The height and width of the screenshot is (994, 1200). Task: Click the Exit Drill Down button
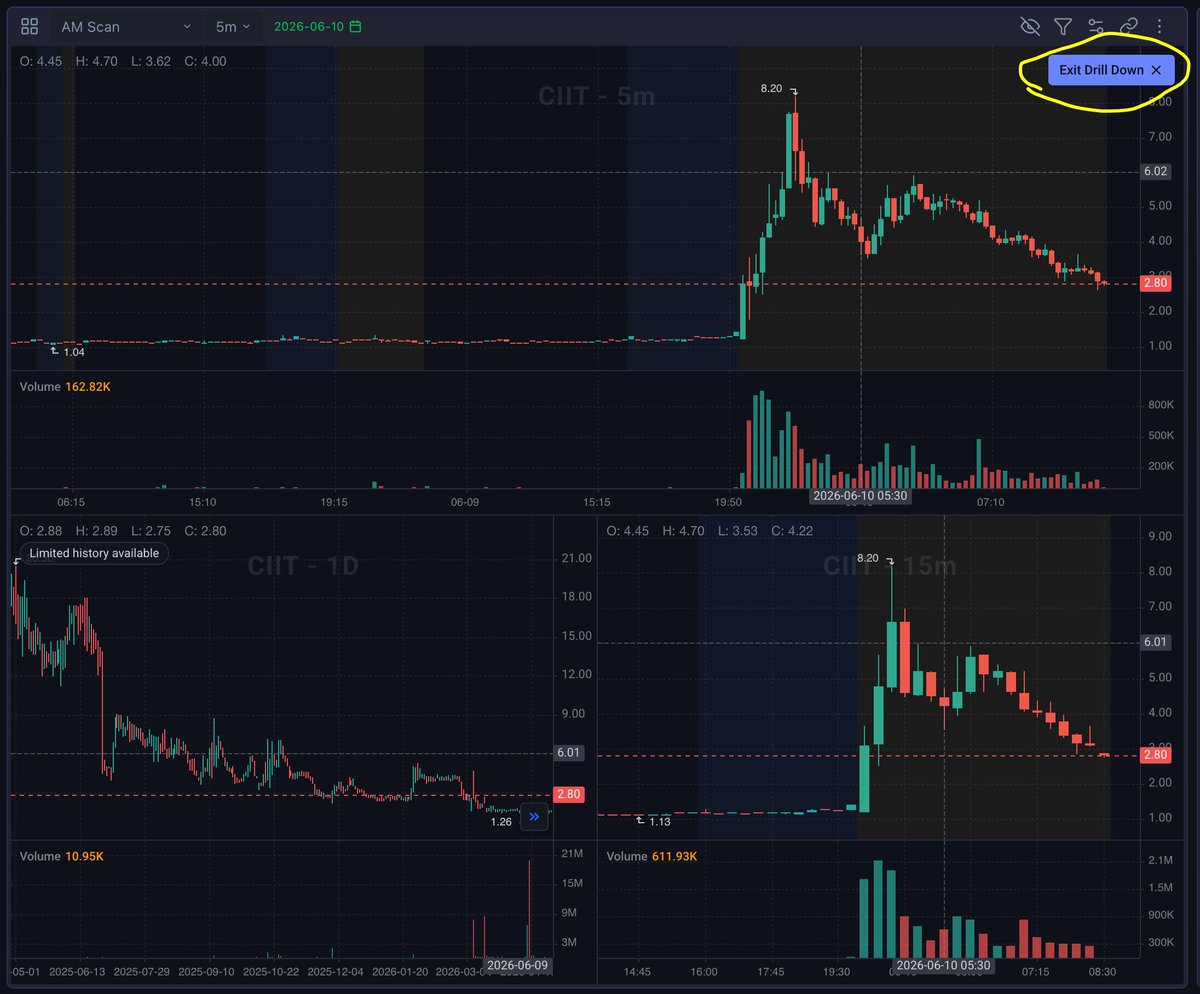pyautogui.click(x=1111, y=70)
